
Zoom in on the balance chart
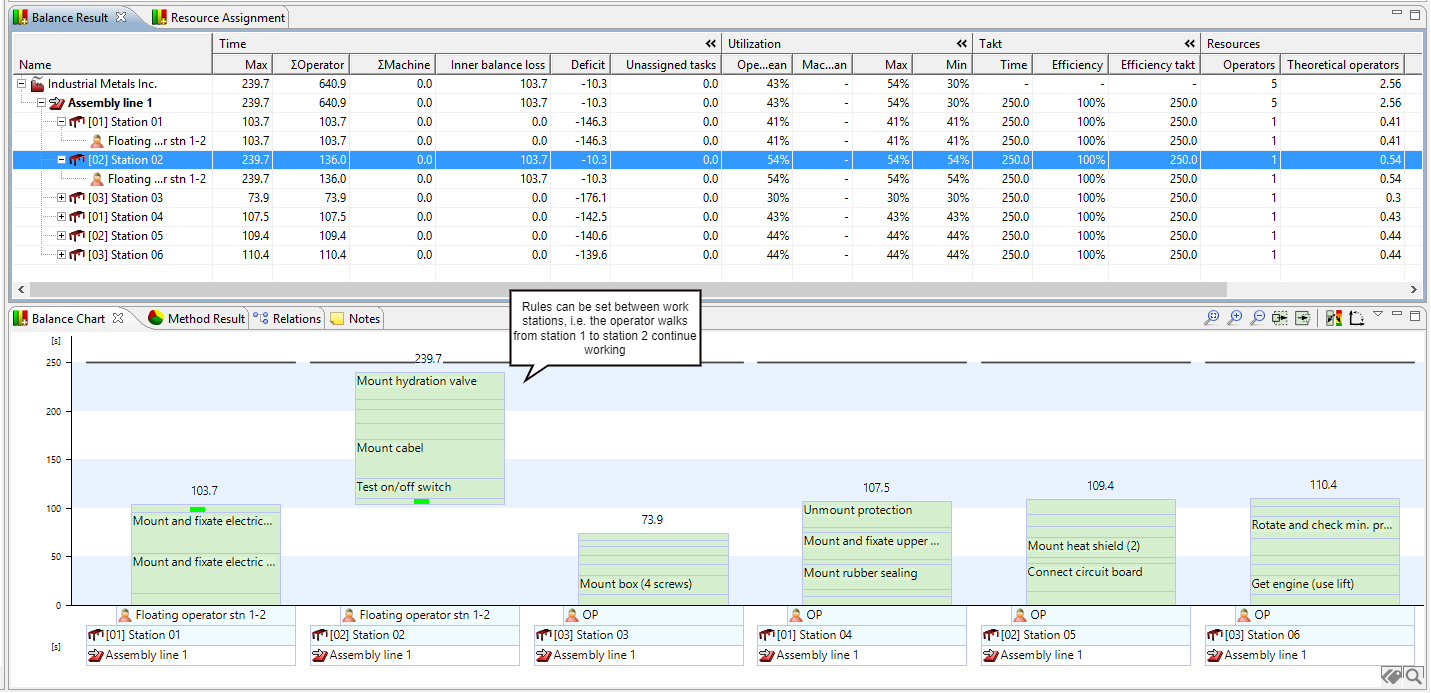[1235, 318]
